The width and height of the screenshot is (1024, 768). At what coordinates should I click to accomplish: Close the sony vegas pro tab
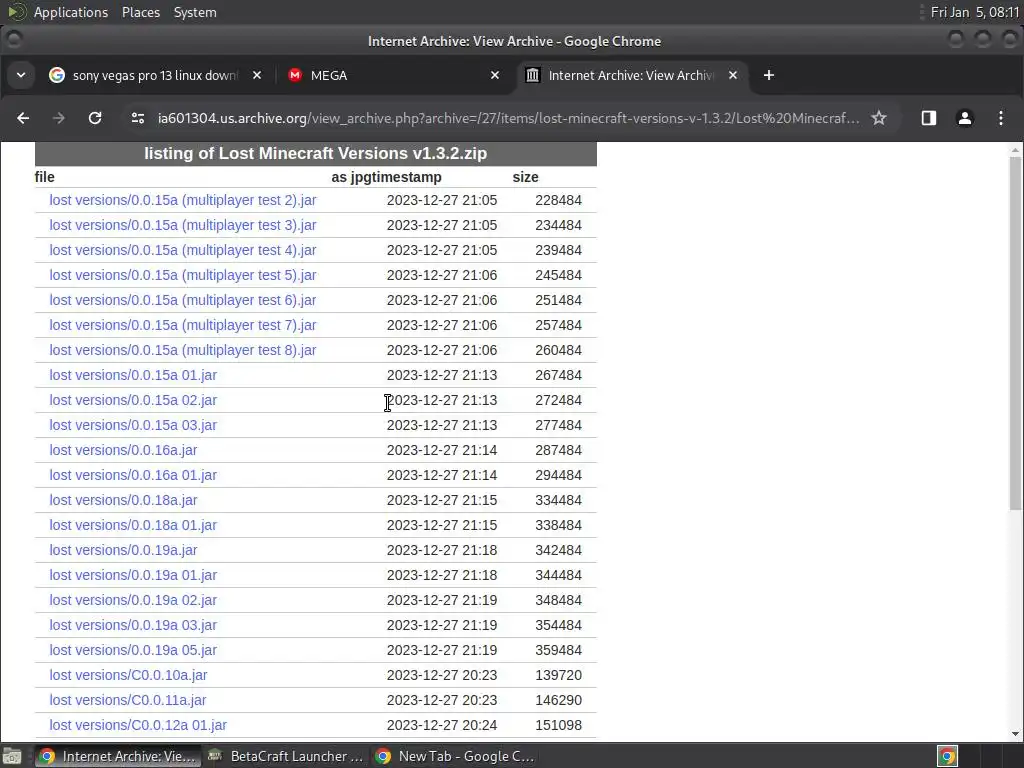[x=257, y=75]
